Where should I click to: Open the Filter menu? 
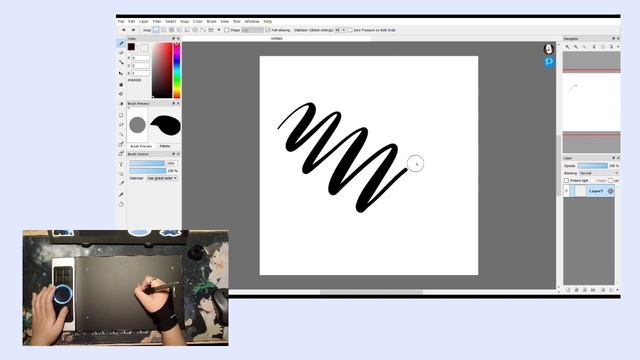pyautogui.click(x=157, y=21)
